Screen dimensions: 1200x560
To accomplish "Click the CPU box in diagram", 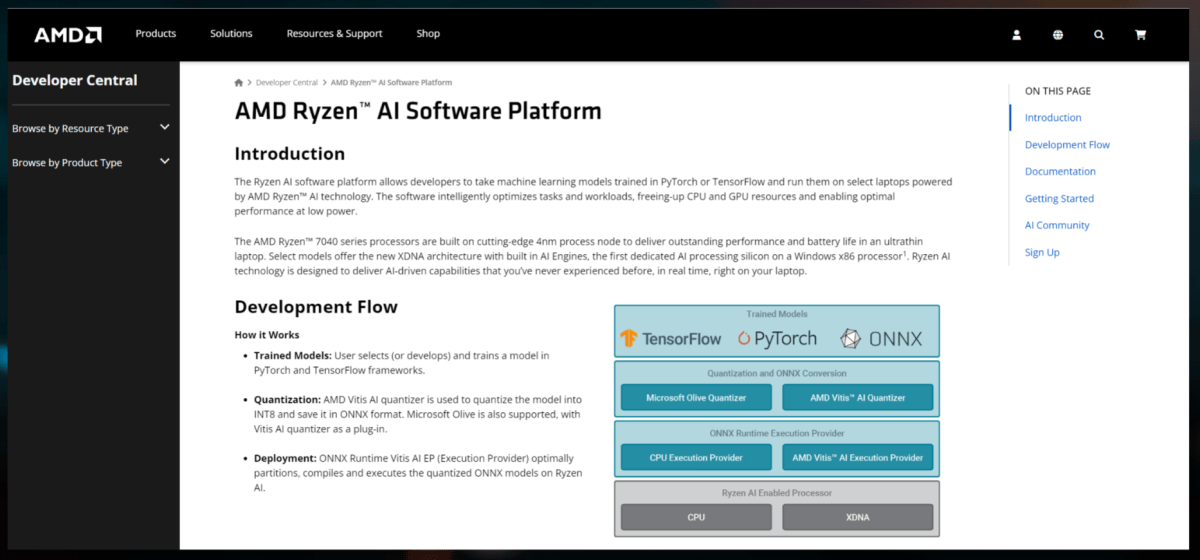I will [696, 517].
